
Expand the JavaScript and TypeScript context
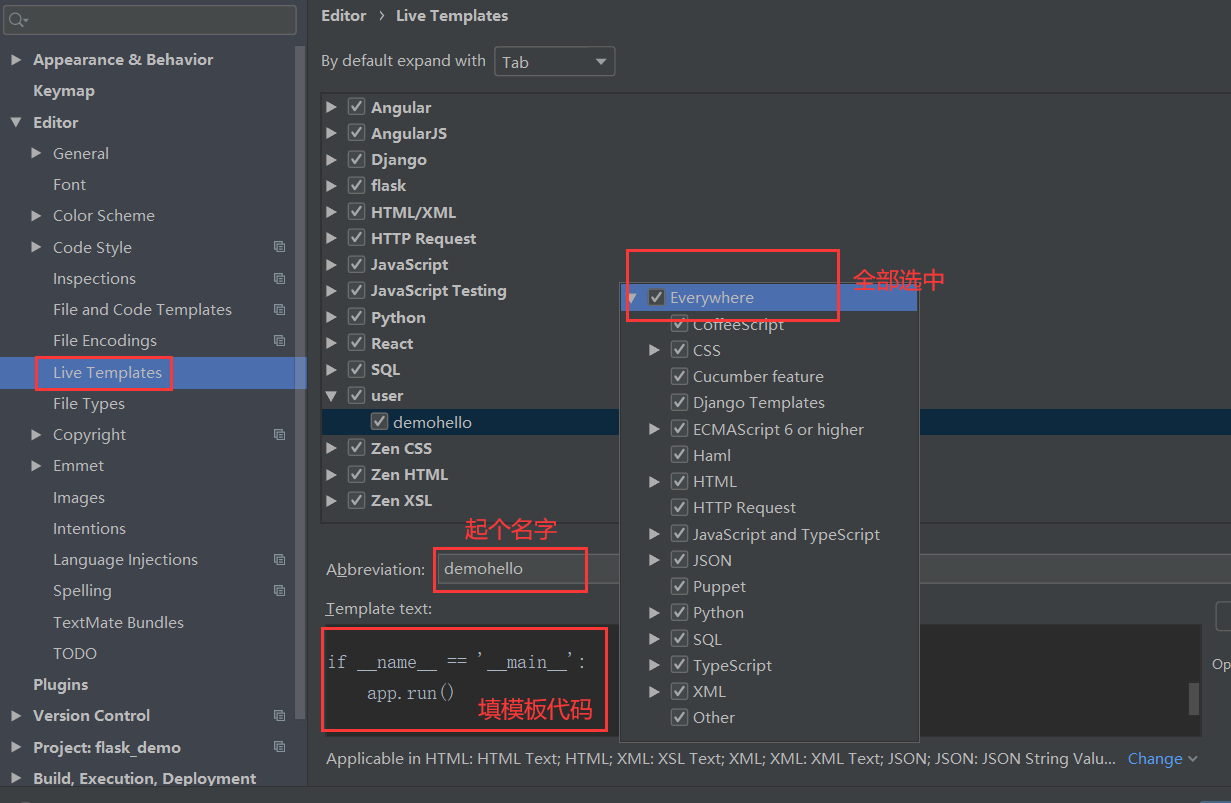(654, 534)
